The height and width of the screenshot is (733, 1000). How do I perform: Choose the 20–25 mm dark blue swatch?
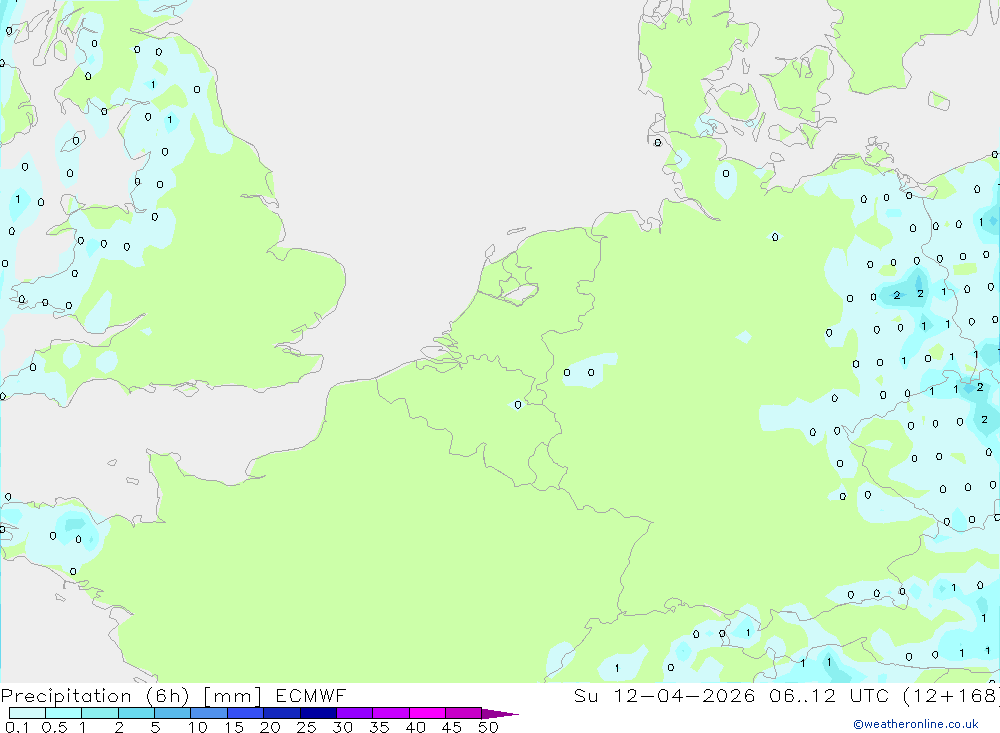pos(282,713)
